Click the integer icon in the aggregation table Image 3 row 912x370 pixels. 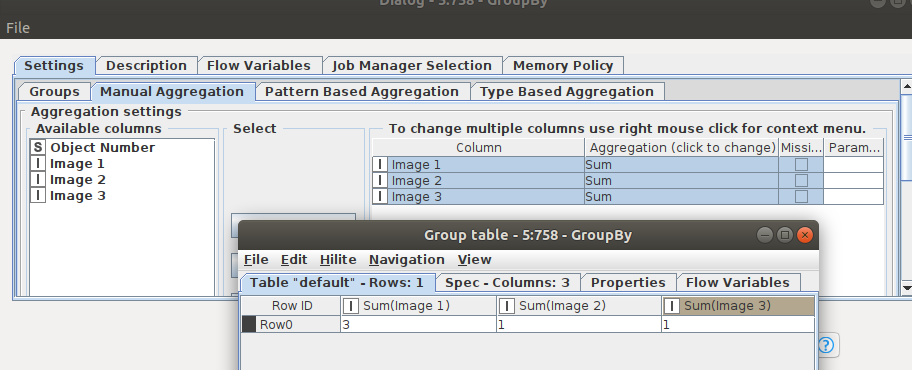380,197
